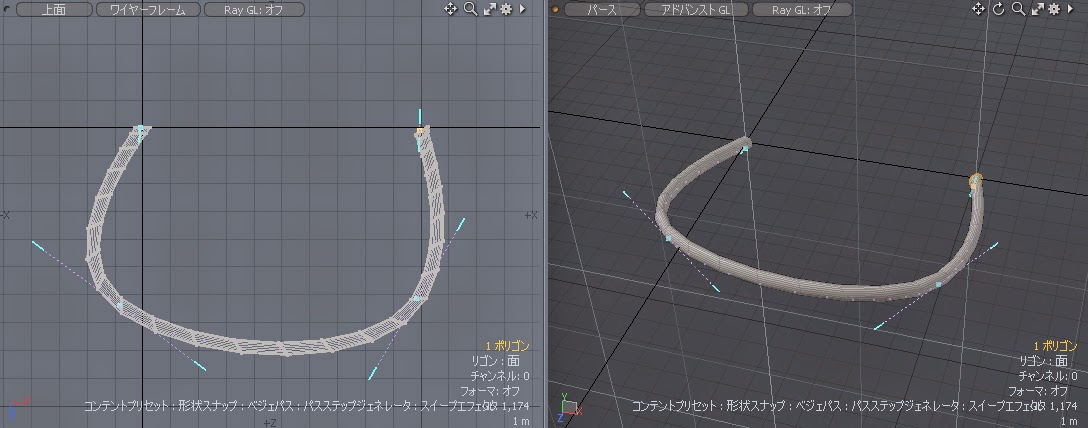This screenshot has width=1088, height=428.
Task: Open the パース view type dropdown
Action: pos(602,10)
